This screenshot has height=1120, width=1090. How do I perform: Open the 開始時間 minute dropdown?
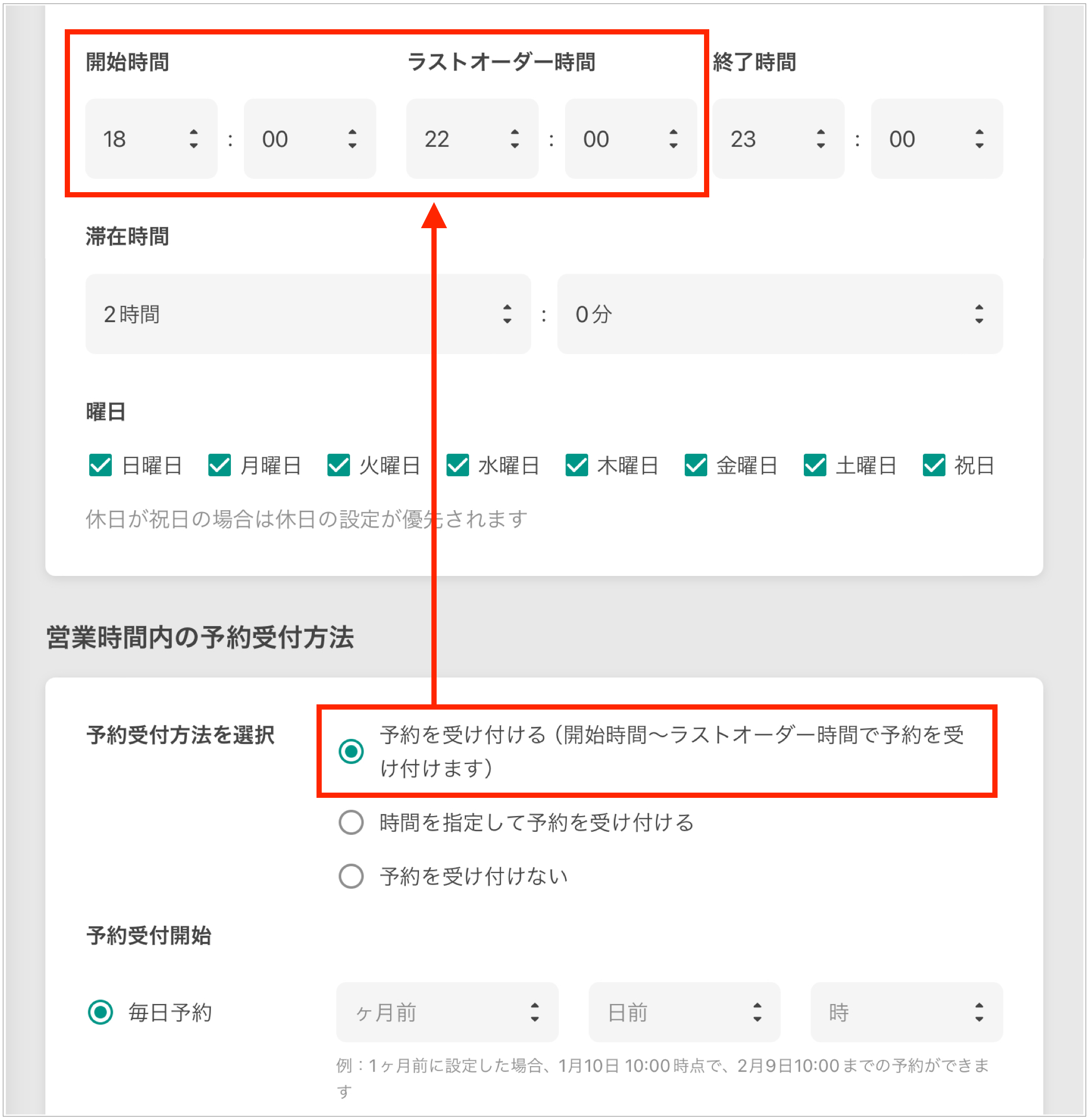(x=310, y=139)
